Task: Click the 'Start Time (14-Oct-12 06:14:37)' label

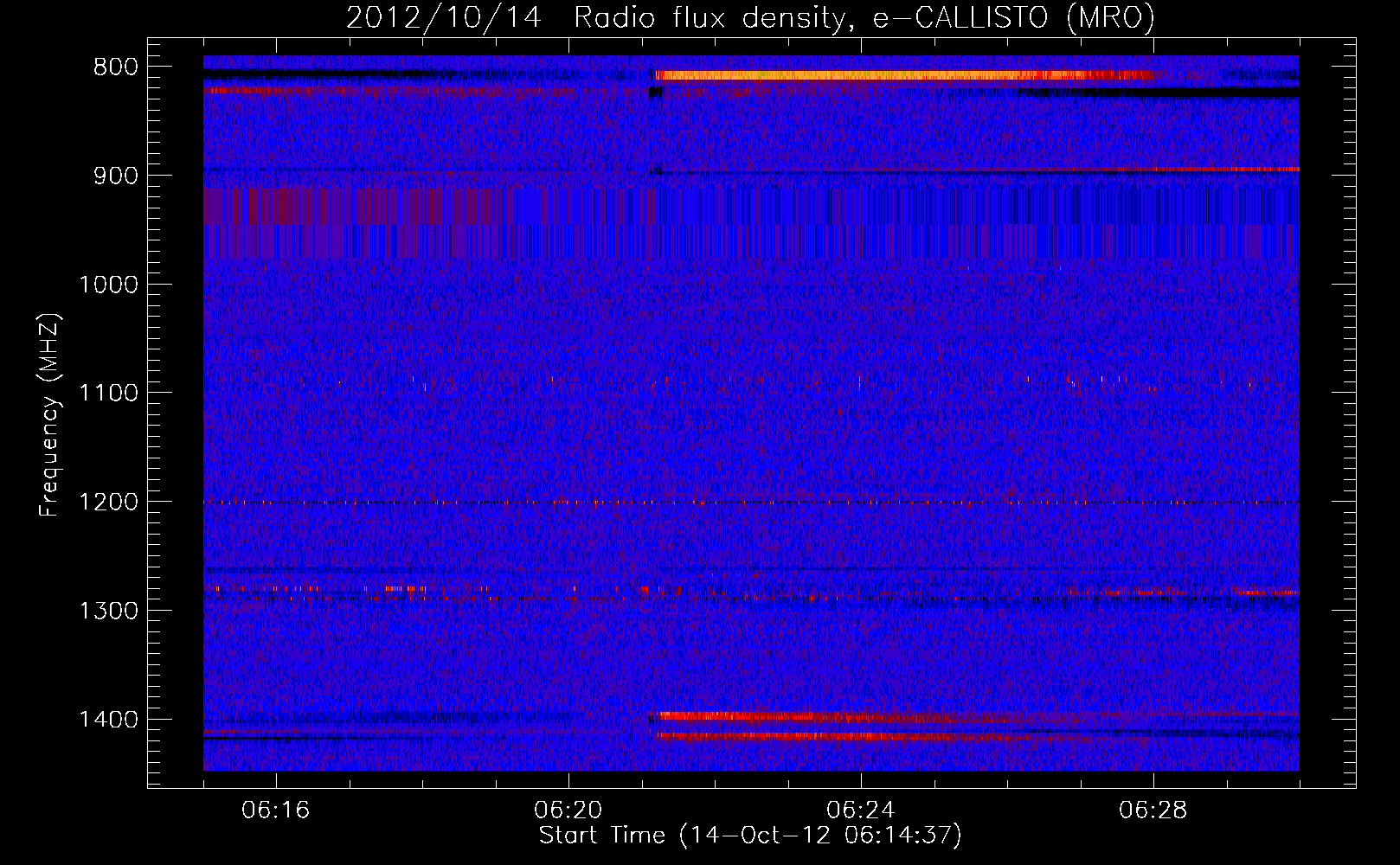Action: (750, 836)
